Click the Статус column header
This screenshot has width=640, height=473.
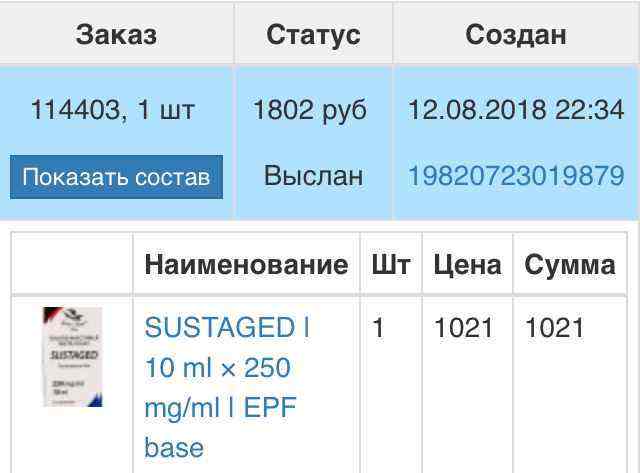[x=313, y=35]
